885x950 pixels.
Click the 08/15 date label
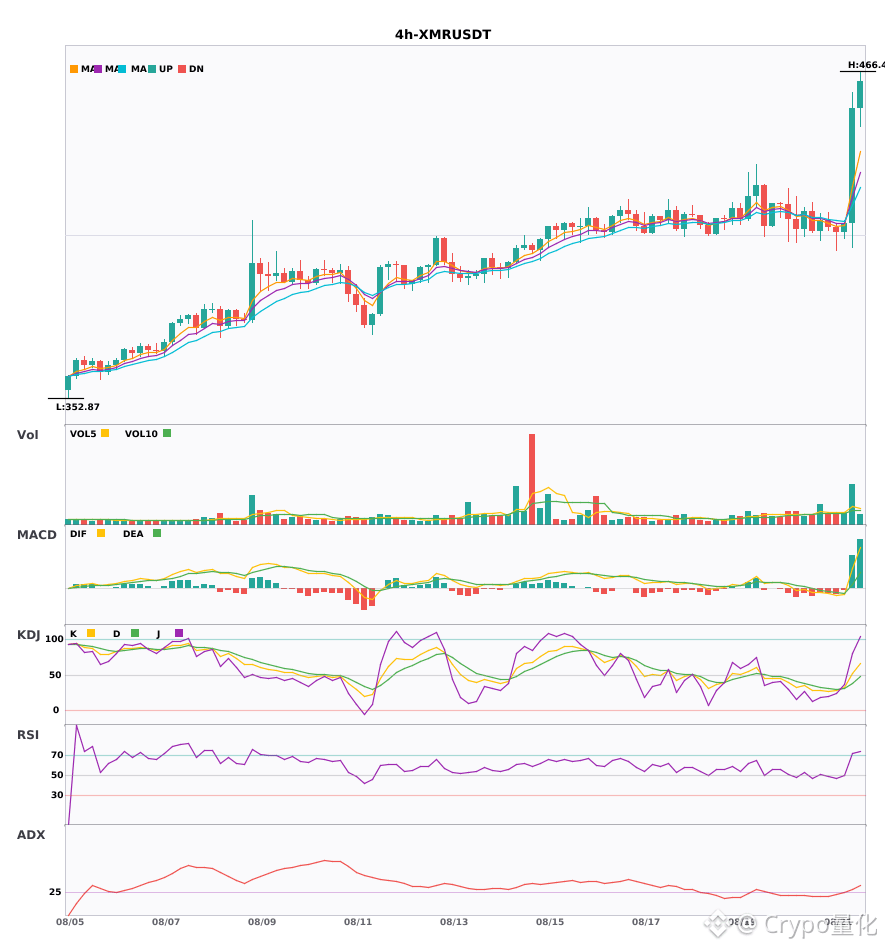point(550,922)
